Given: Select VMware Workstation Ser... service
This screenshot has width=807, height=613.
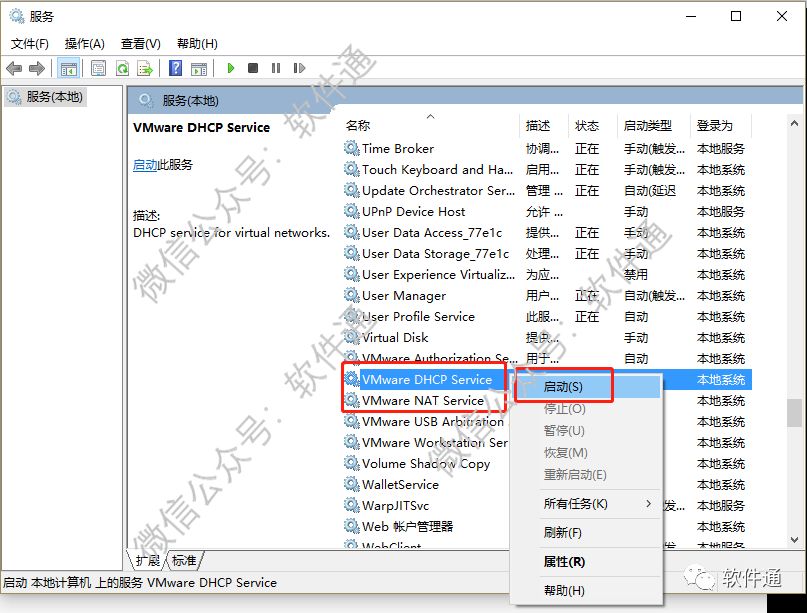Looking at the screenshot, I should coord(435,443).
